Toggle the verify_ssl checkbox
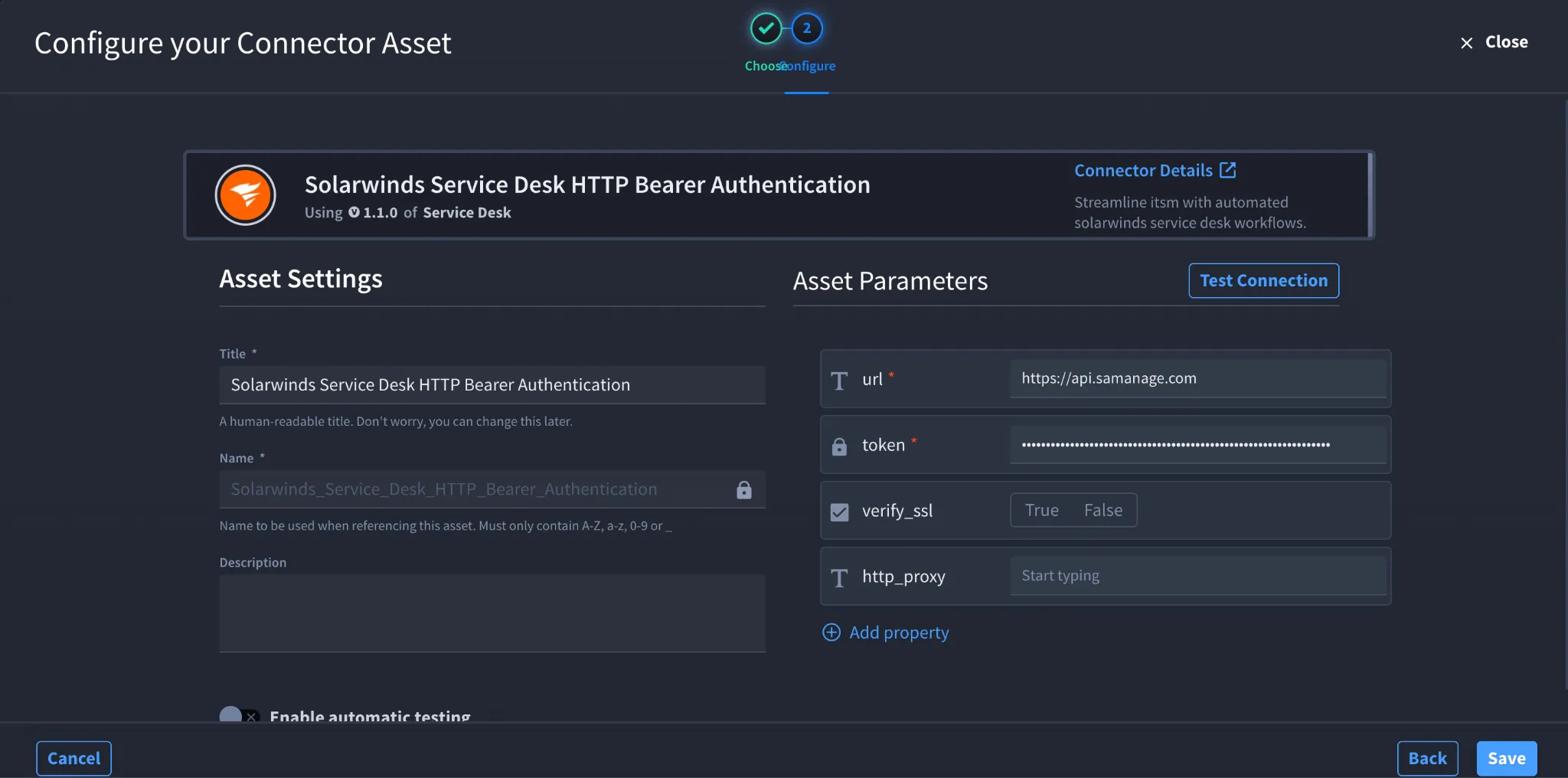This screenshot has height=778, width=1568. pyautogui.click(x=839, y=512)
